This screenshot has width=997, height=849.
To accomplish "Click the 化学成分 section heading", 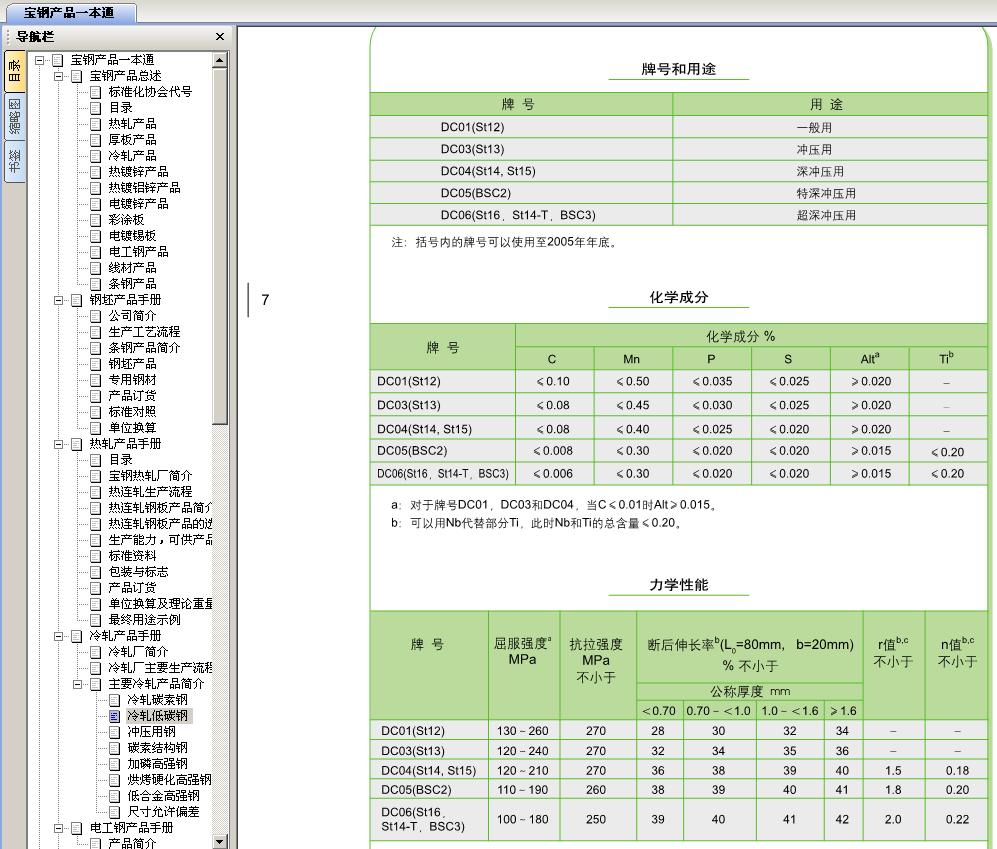I will [678, 298].
